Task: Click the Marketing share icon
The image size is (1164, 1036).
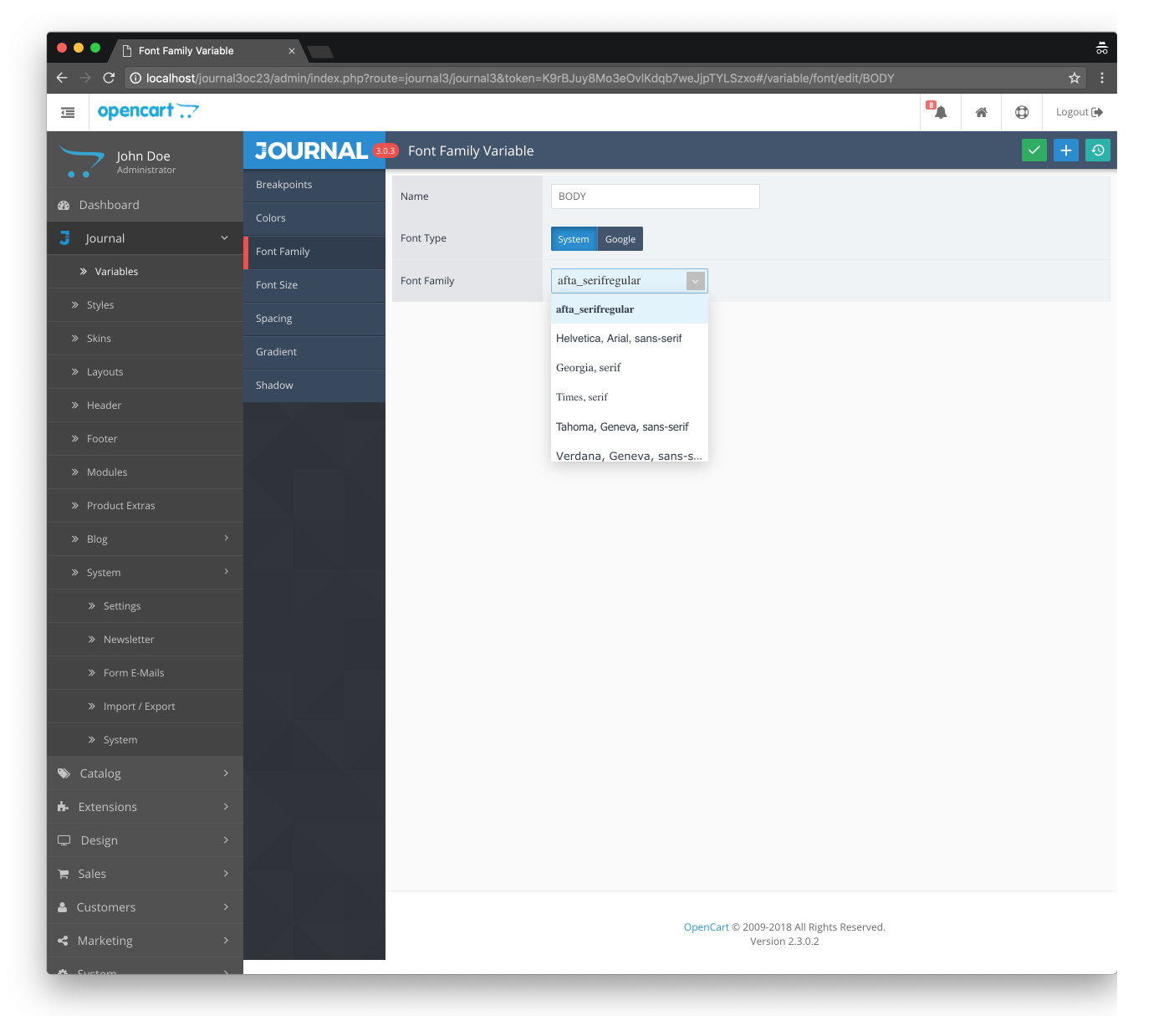Action: click(x=63, y=941)
